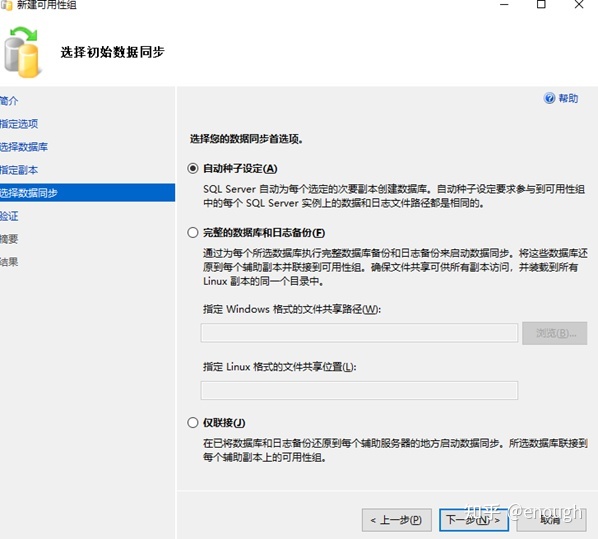This screenshot has height=539, width=598.
Task: Click 指定 Linux 格式的文件共享位置(L) label
Action: click(x=280, y=367)
